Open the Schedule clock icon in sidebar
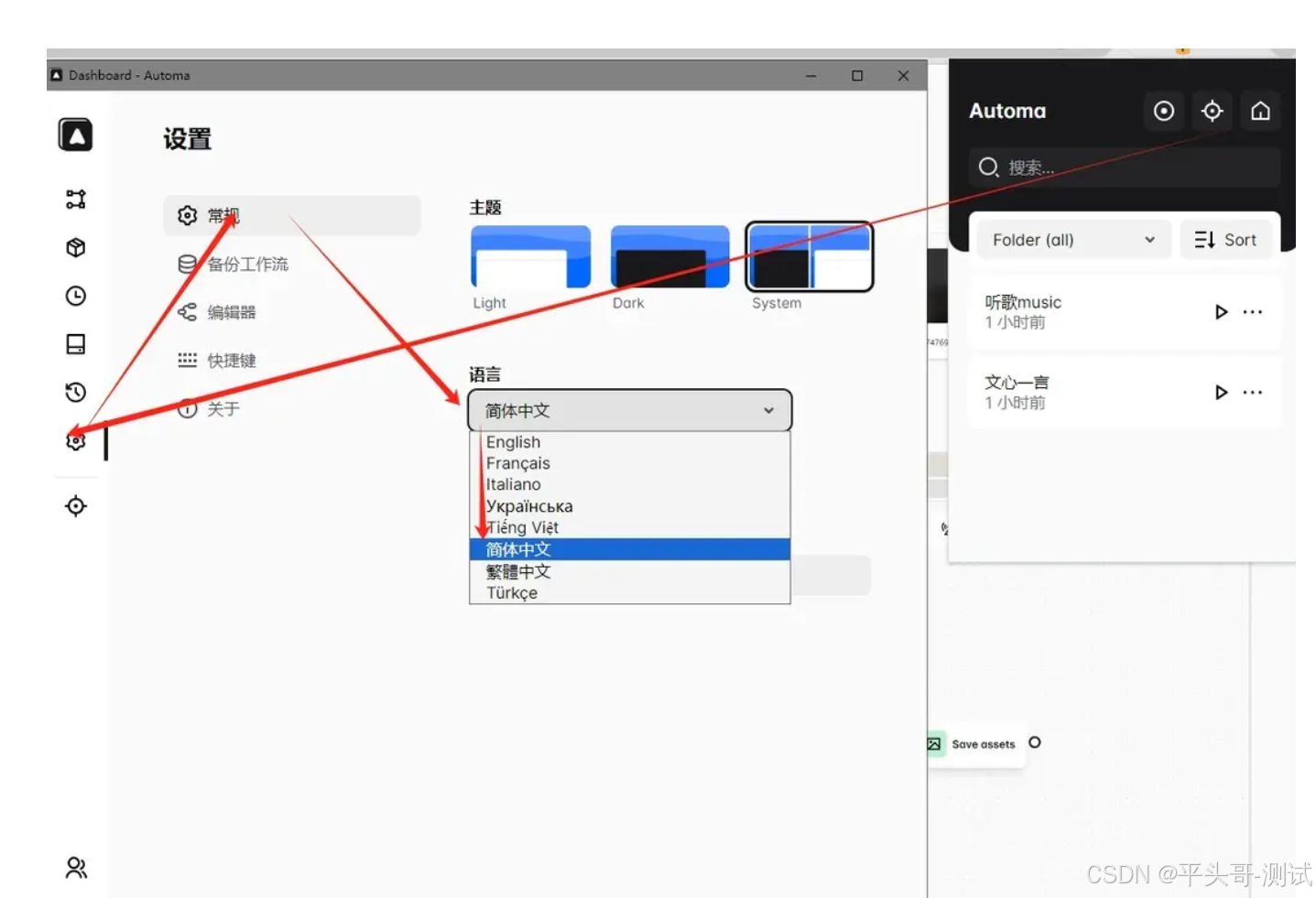Image resolution: width=1316 pixels, height=898 pixels. pyautogui.click(x=76, y=296)
